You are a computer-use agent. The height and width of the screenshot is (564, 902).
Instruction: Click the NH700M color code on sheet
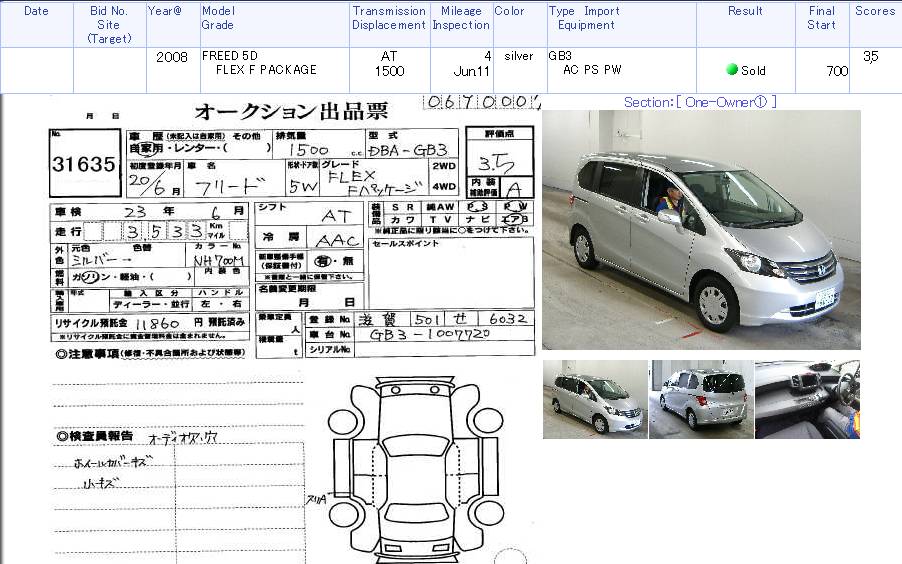[x=219, y=261]
